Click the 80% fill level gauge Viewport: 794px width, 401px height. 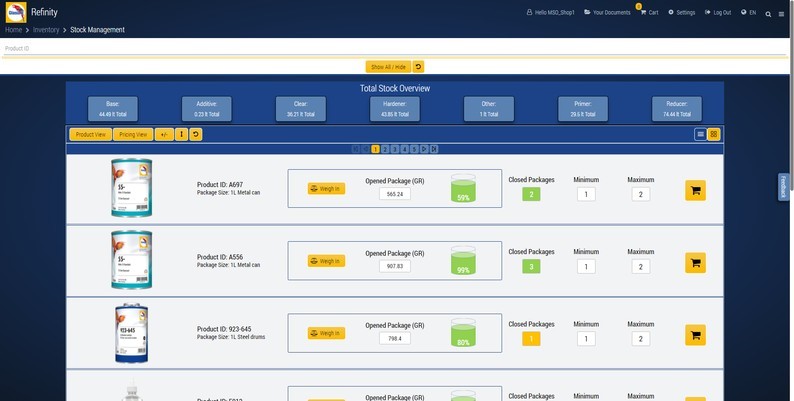tap(463, 333)
